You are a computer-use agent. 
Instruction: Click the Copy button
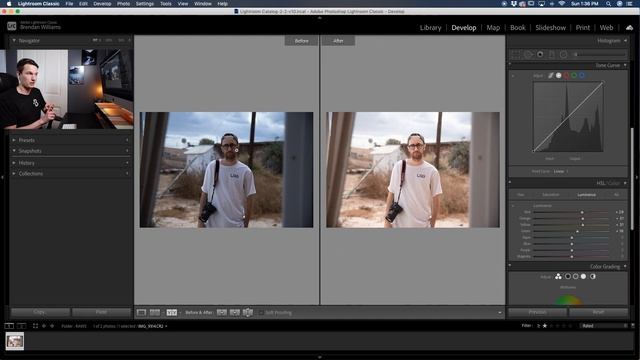(40, 312)
